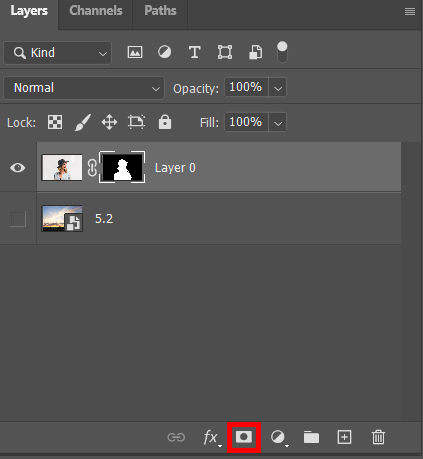Open the Kind filter type dropdown
This screenshot has width=423, height=459.
[x=58, y=53]
